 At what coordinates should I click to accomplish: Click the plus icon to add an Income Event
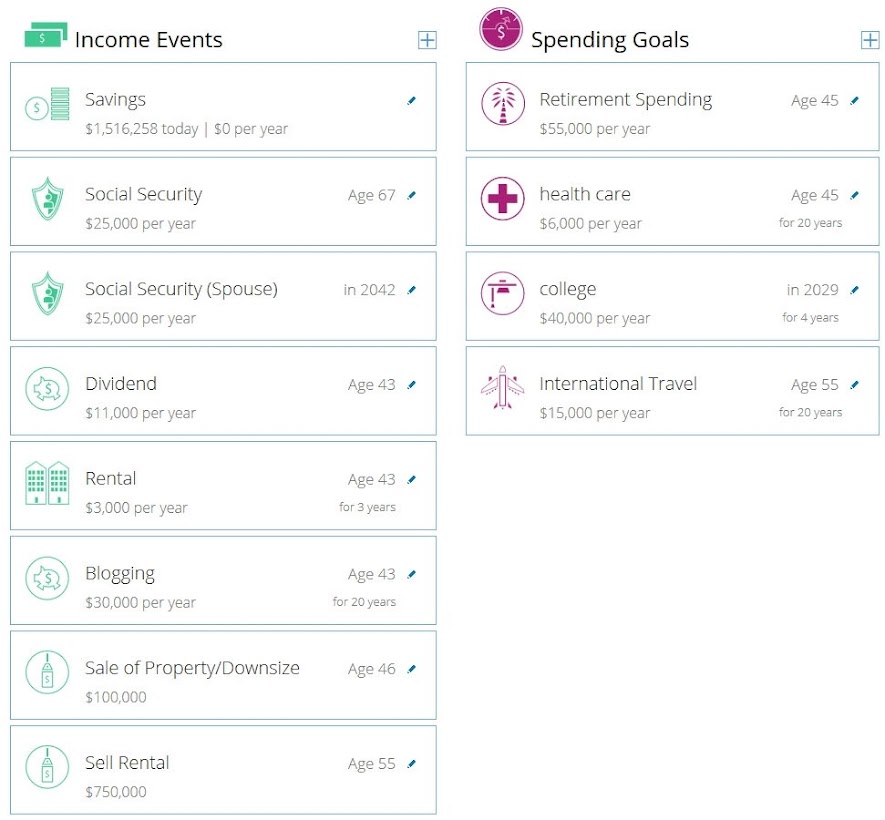427,40
